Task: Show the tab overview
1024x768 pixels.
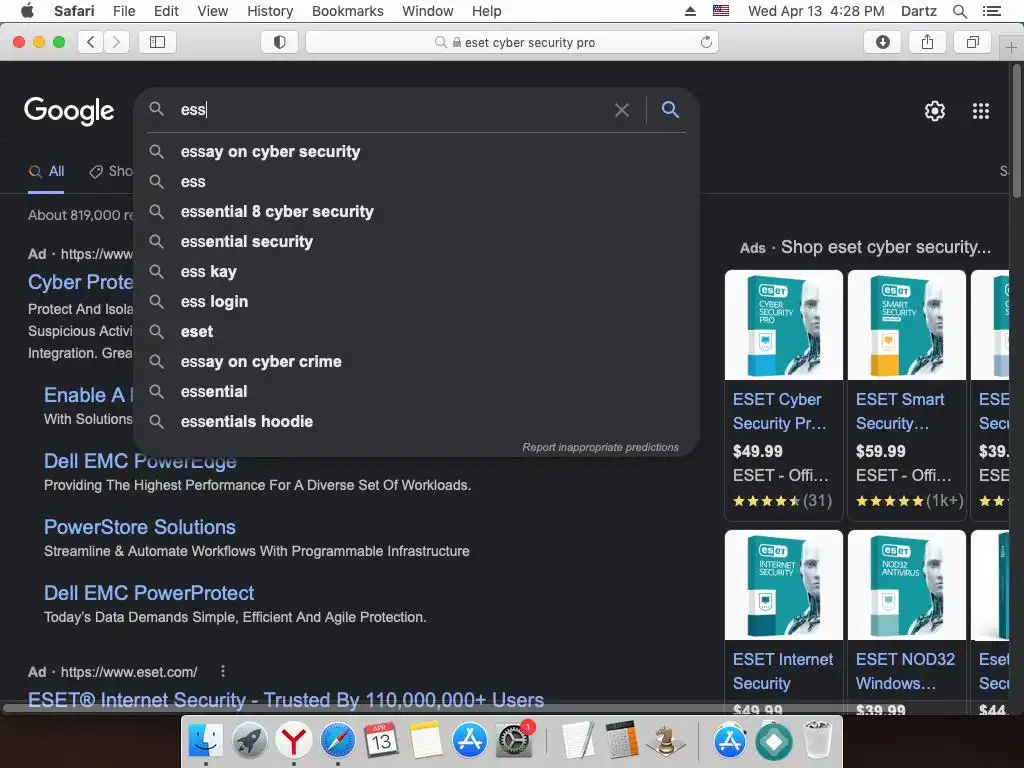Action: 972,42
